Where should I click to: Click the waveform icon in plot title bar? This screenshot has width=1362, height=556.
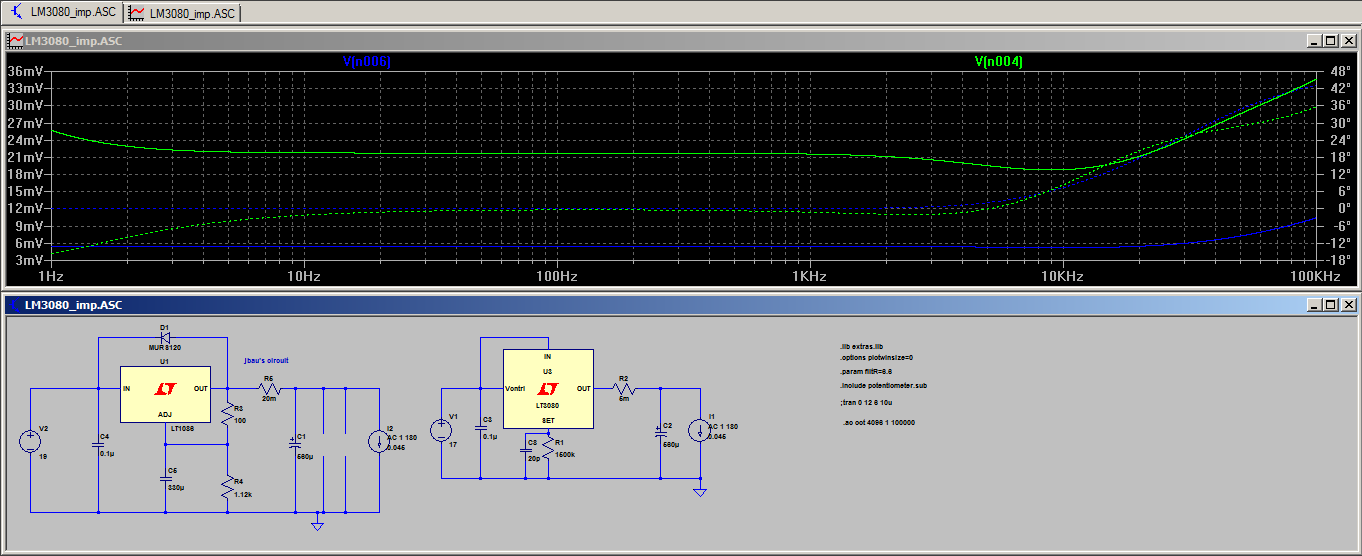pos(15,40)
